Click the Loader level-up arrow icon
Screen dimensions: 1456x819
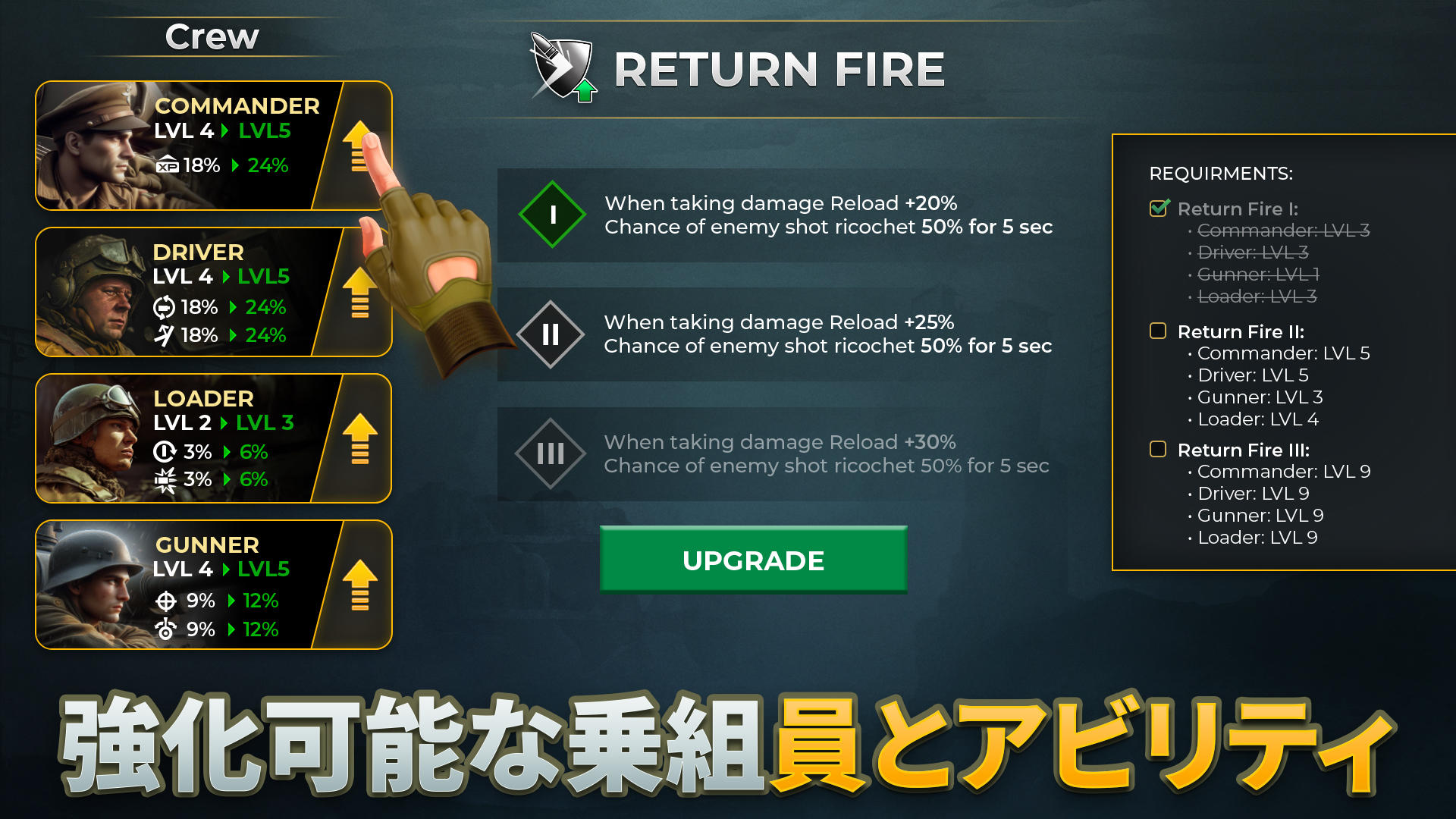pyautogui.click(x=359, y=438)
